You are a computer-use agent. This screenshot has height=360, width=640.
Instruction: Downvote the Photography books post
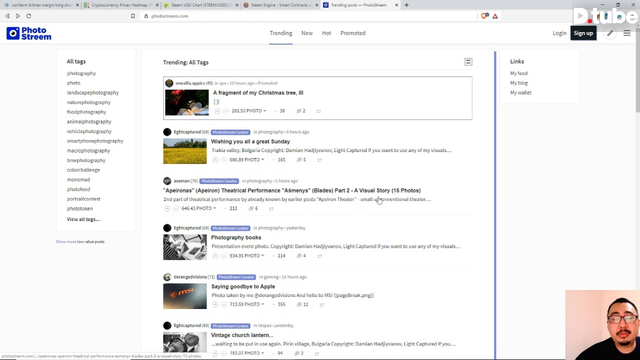pyautogui.click(x=224, y=256)
